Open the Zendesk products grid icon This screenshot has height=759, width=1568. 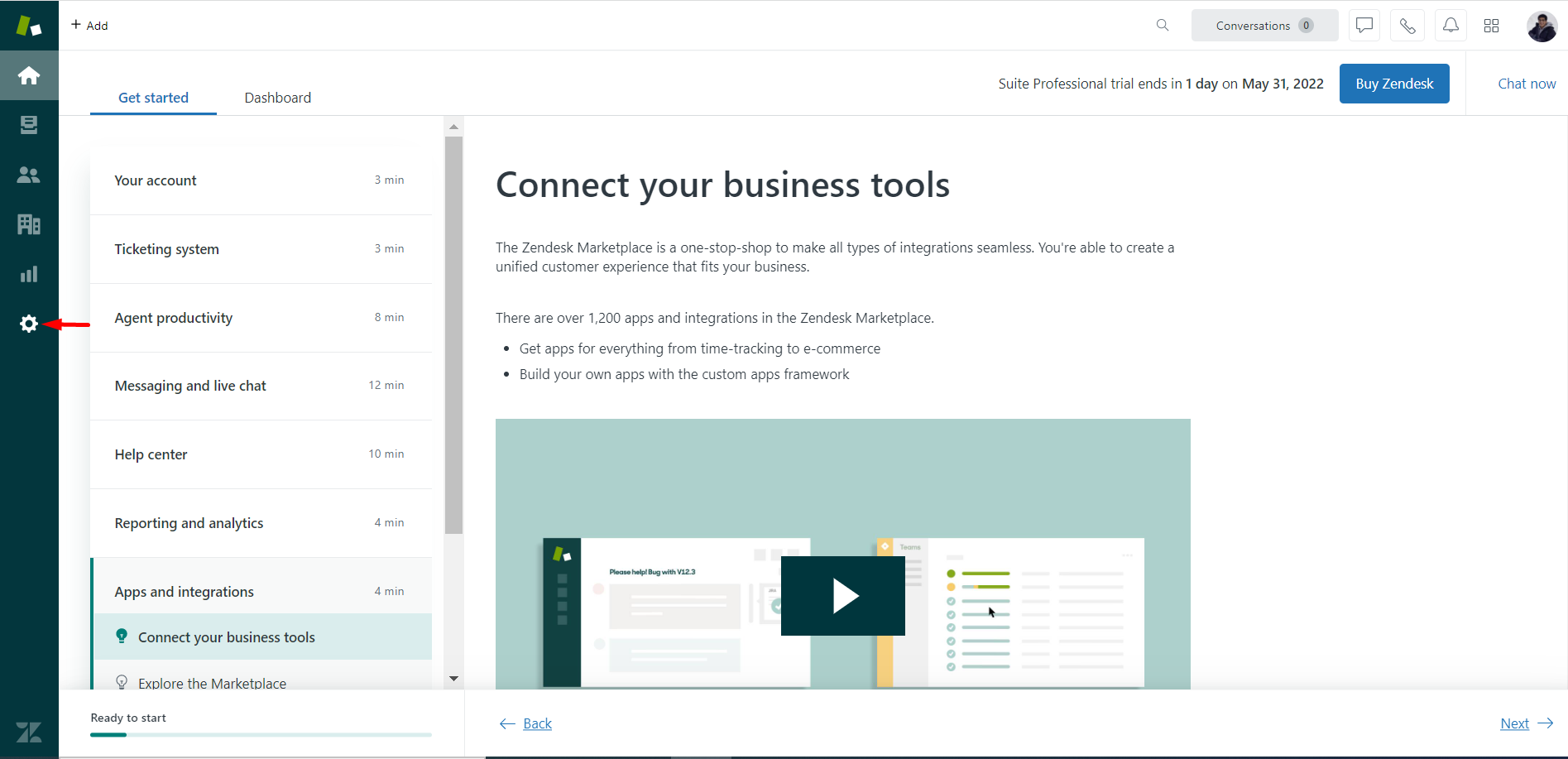pos(1492,26)
